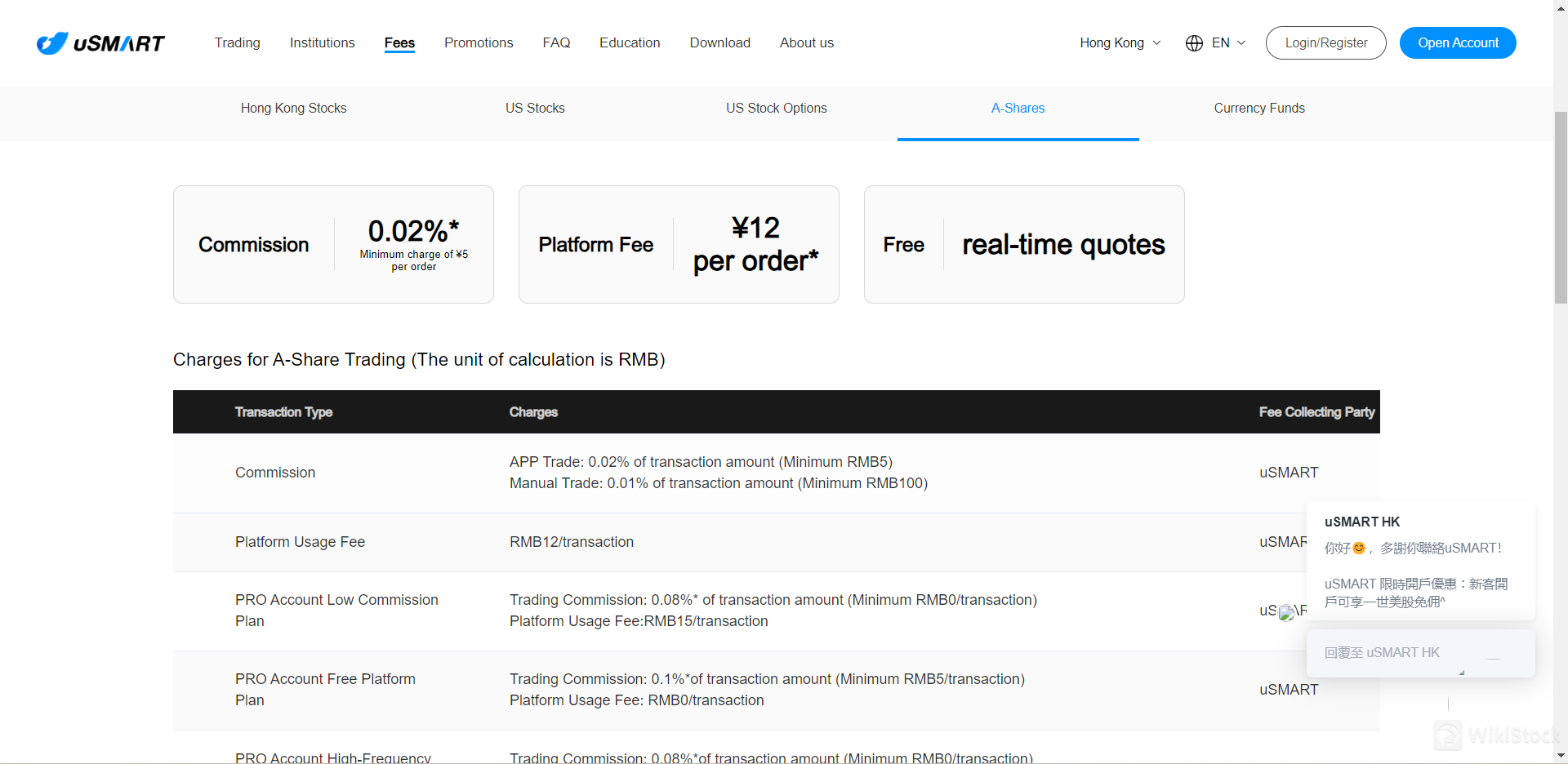Screen dimensions: 1568x764
Task: Click the broken image icon in the table
Action: pos(1286,612)
